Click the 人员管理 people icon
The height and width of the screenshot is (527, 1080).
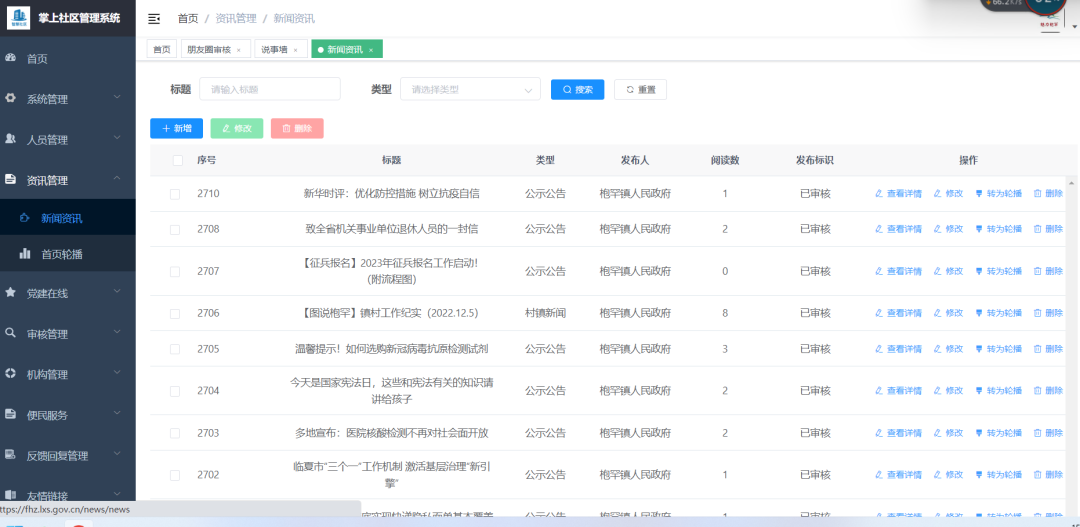11,139
